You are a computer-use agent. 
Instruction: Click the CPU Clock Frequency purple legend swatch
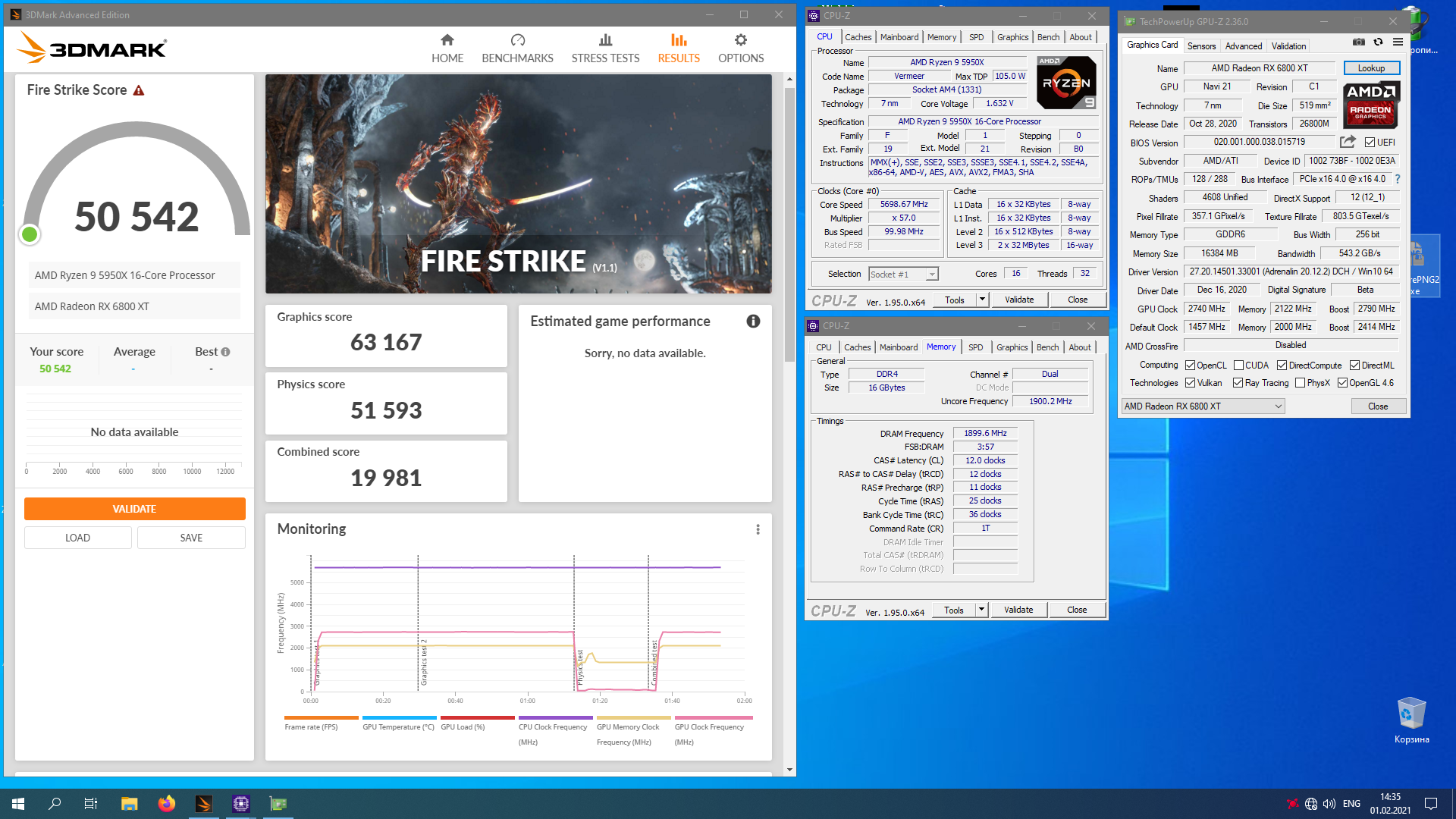click(556, 717)
